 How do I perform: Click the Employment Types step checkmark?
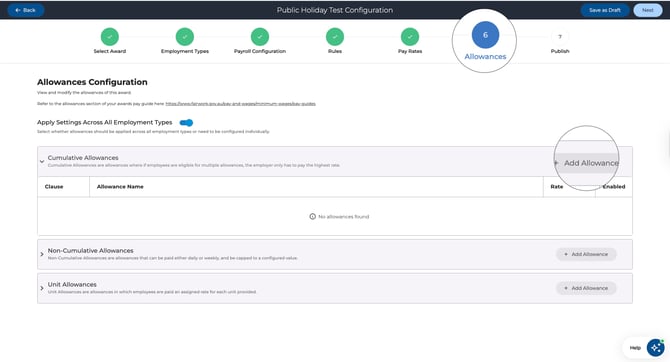(185, 37)
